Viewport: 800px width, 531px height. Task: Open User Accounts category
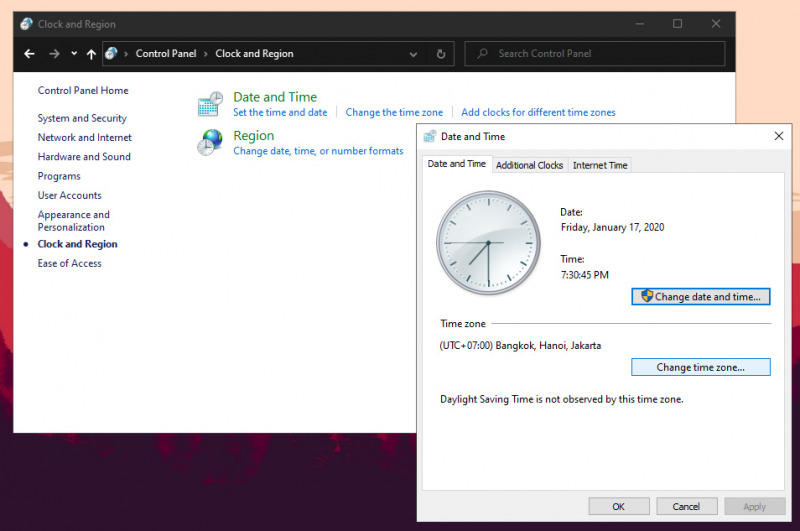69,195
